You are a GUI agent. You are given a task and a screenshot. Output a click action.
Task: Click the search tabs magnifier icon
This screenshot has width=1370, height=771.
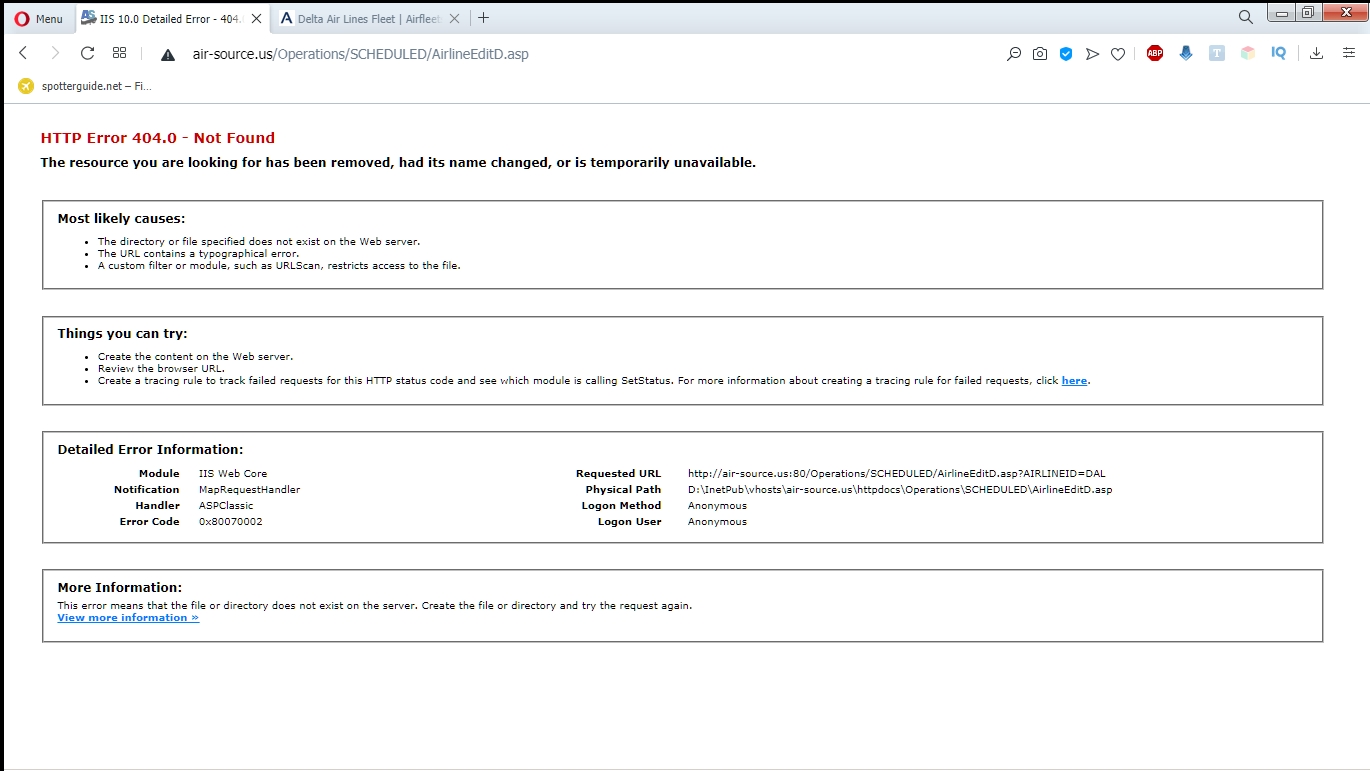pyautogui.click(x=1246, y=17)
